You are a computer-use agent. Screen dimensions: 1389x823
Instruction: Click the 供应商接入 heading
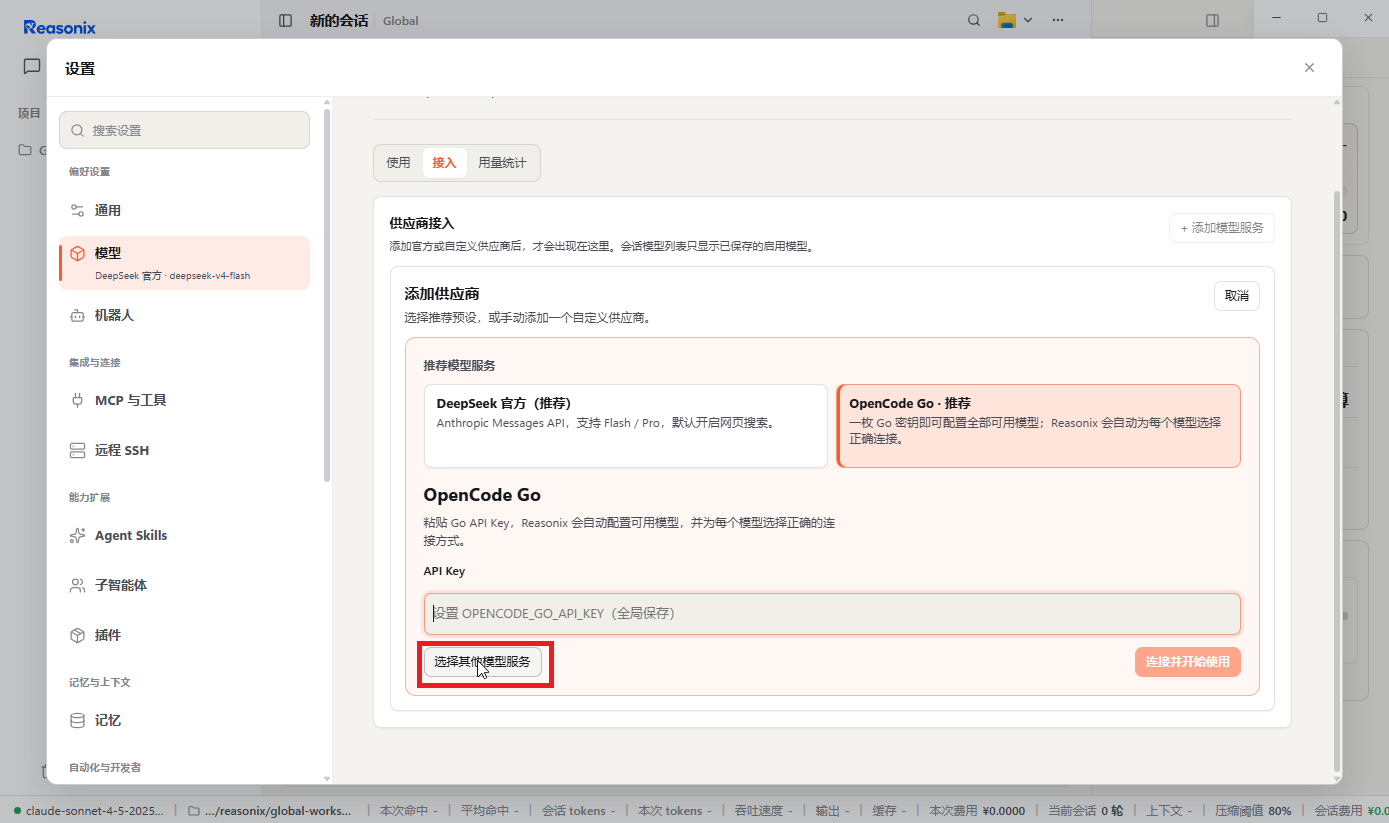click(x=421, y=223)
